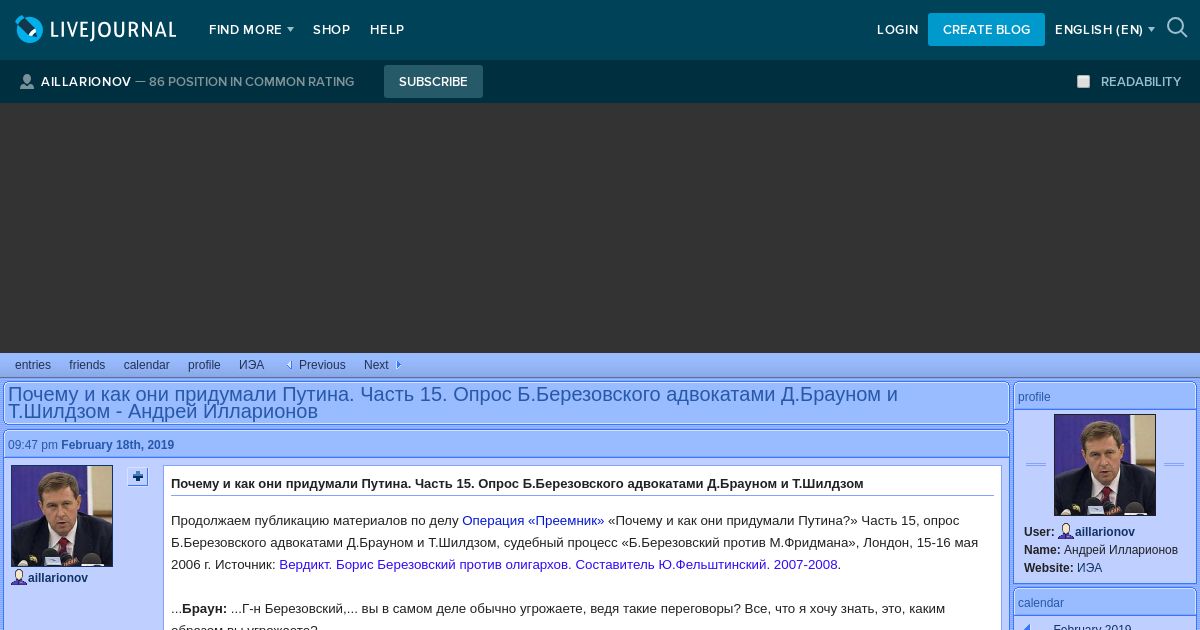Open ИЭА website link in profile panel
The width and height of the screenshot is (1200, 630).
pos(1089,568)
